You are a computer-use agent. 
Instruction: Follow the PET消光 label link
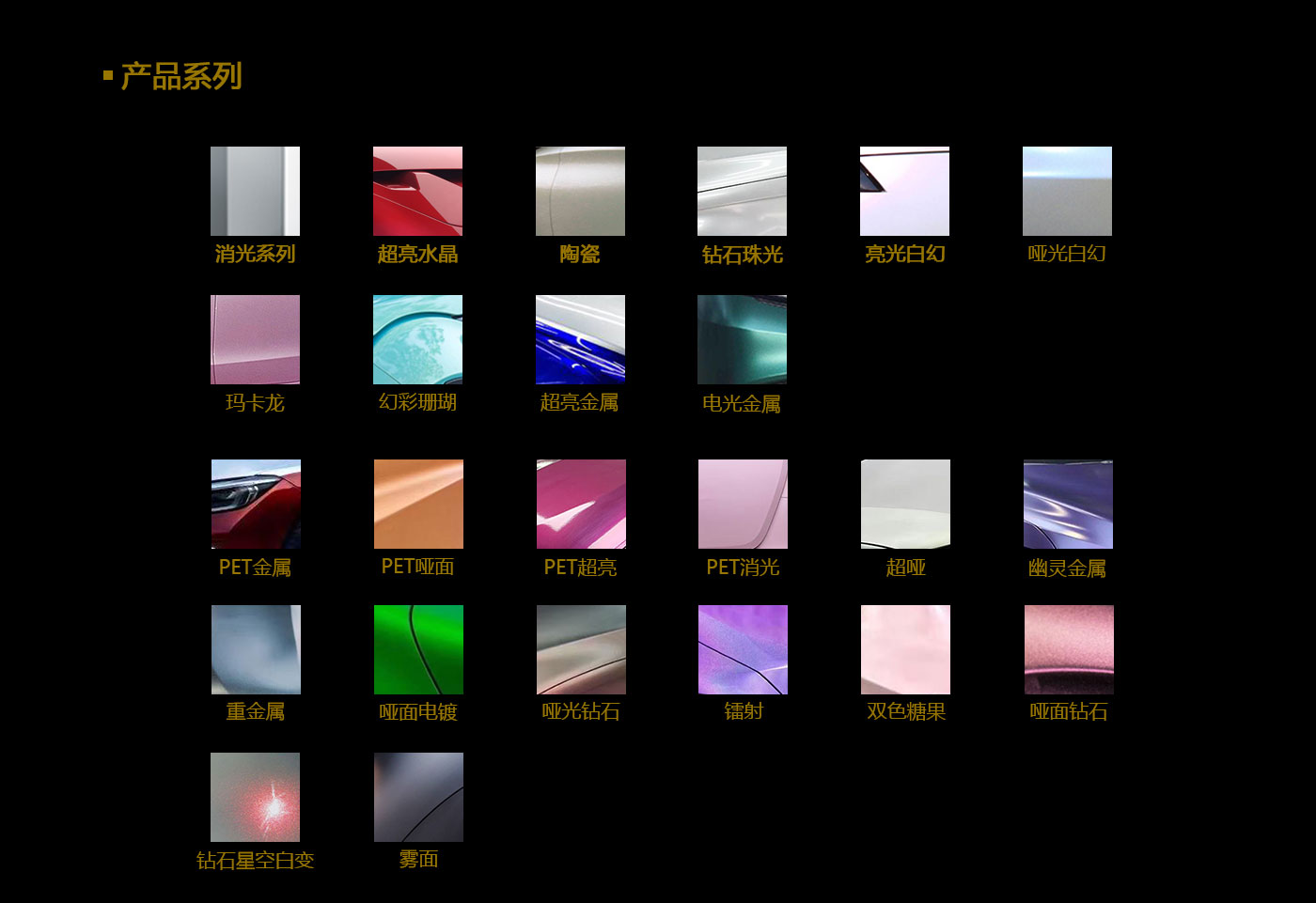pyautogui.click(x=743, y=568)
